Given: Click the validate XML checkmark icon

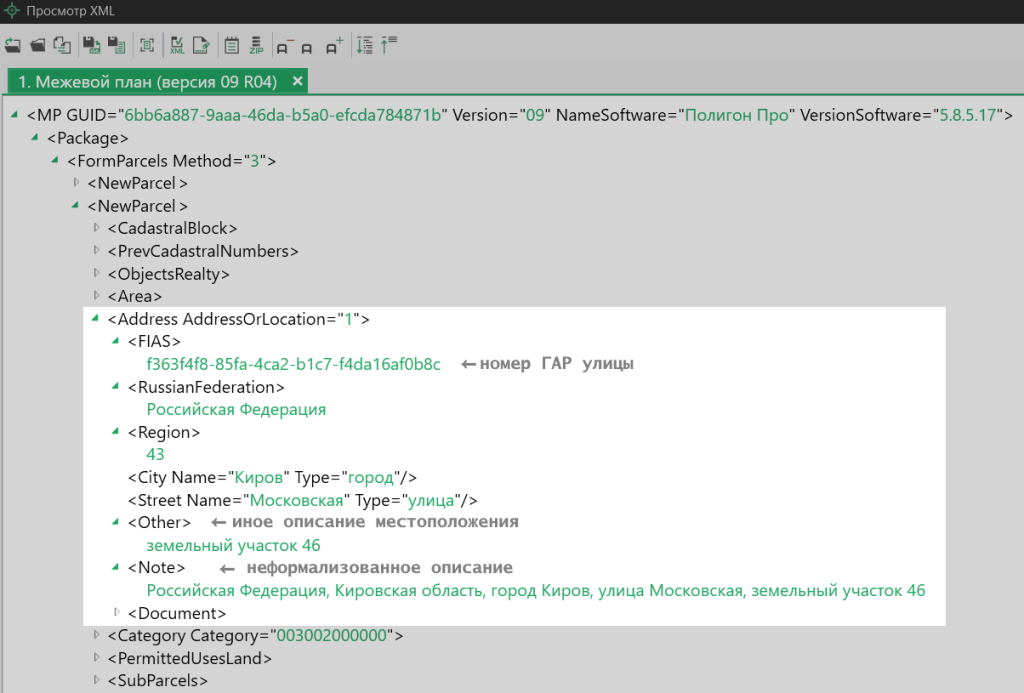Looking at the screenshot, I should click(x=177, y=45).
